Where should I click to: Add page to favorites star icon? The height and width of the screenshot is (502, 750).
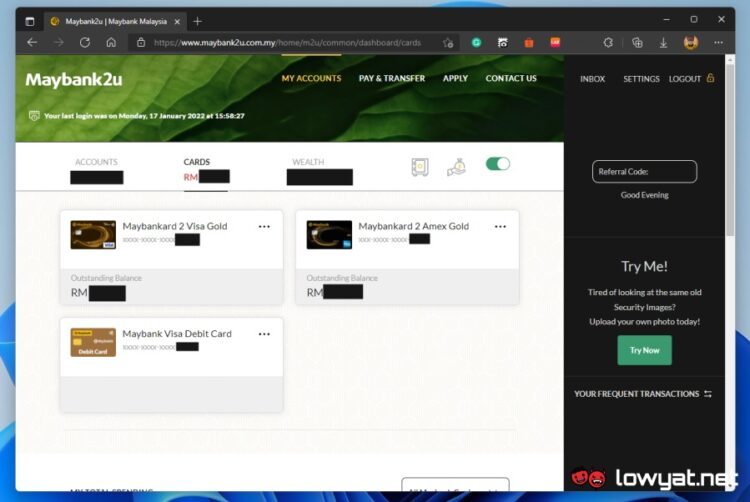(x=448, y=43)
